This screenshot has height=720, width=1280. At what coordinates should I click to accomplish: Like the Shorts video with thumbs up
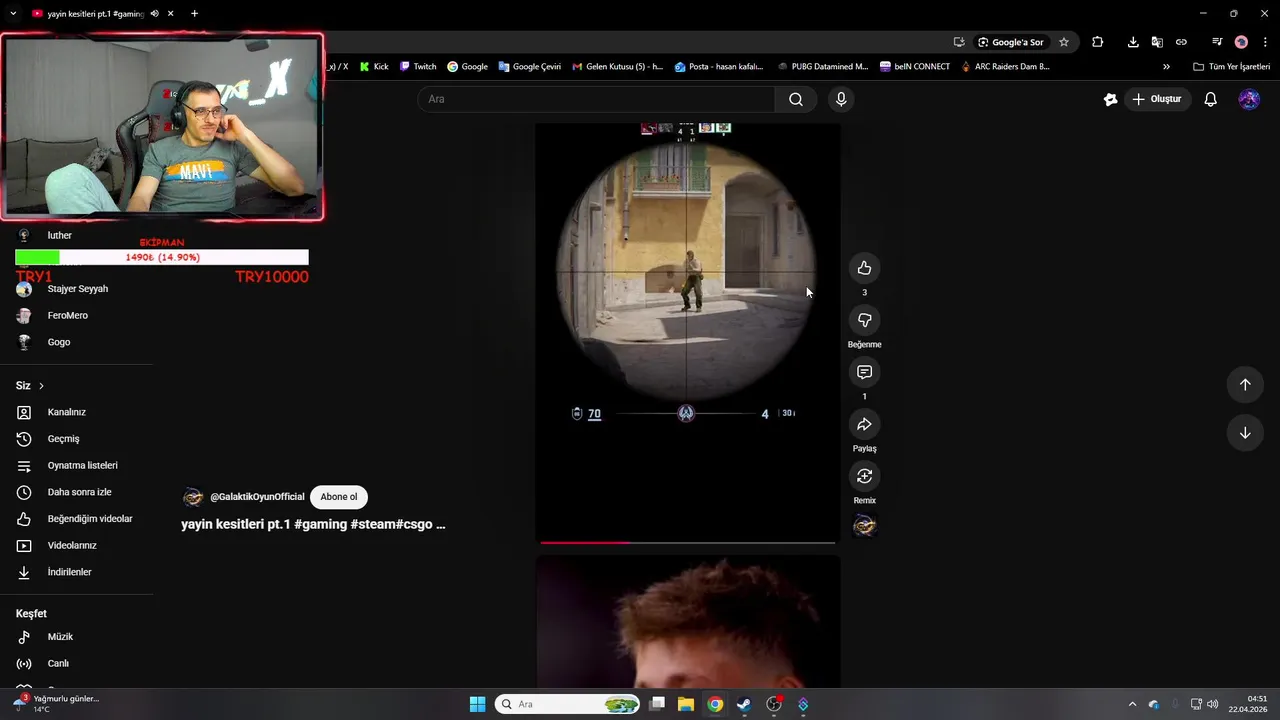coord(864,268)
